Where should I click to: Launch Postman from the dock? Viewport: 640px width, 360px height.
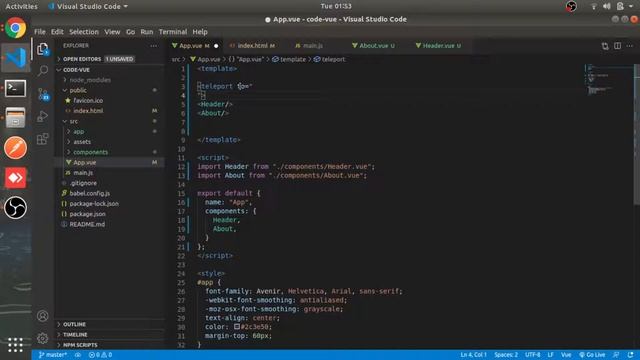[16, 147]
